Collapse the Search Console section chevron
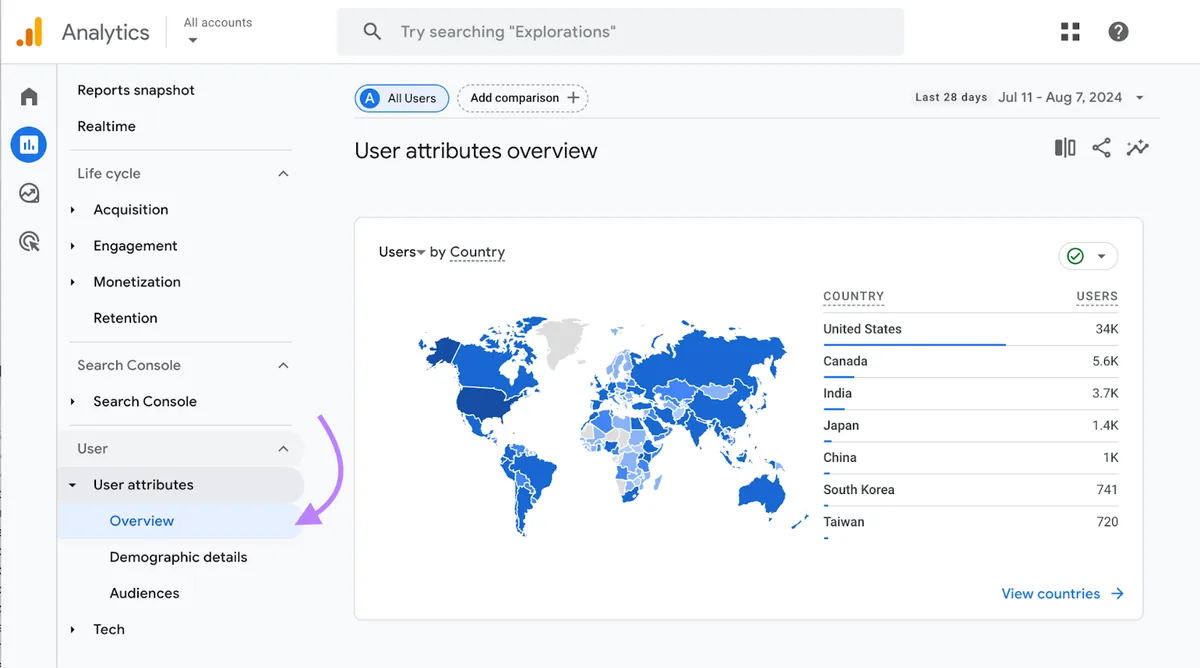Screen dimensions: 1200x668 pos(283,366)
